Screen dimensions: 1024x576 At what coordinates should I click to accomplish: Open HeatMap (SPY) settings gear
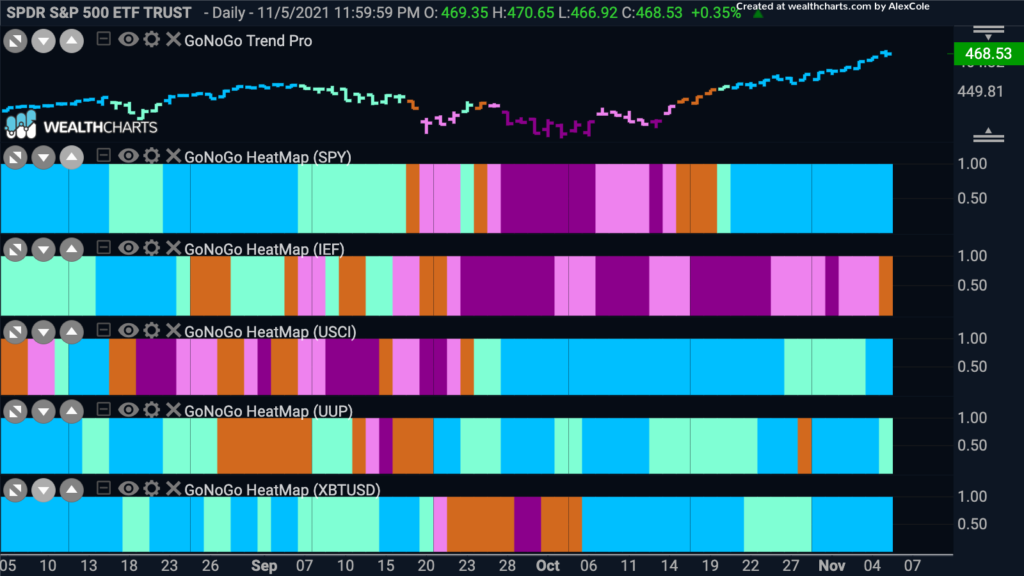(152, 155)
